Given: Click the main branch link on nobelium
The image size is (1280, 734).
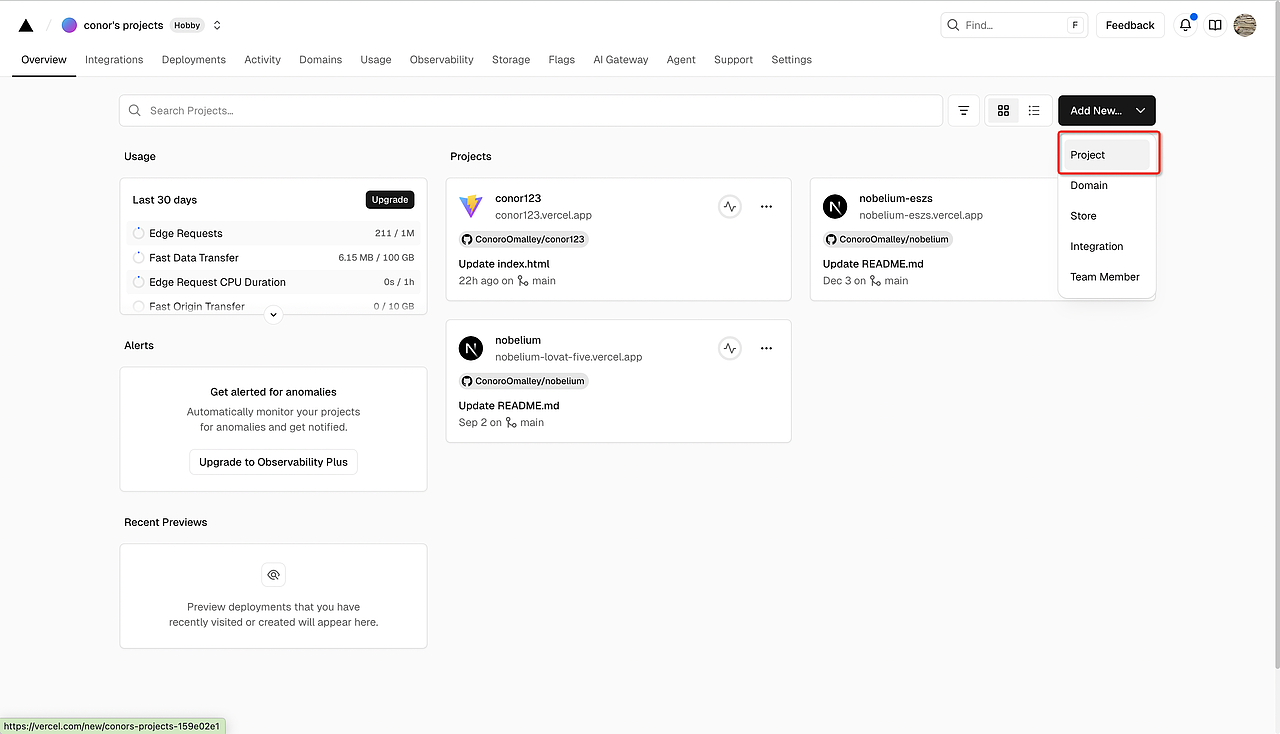Looking at the screenshot, I should (x=531, y=422).
